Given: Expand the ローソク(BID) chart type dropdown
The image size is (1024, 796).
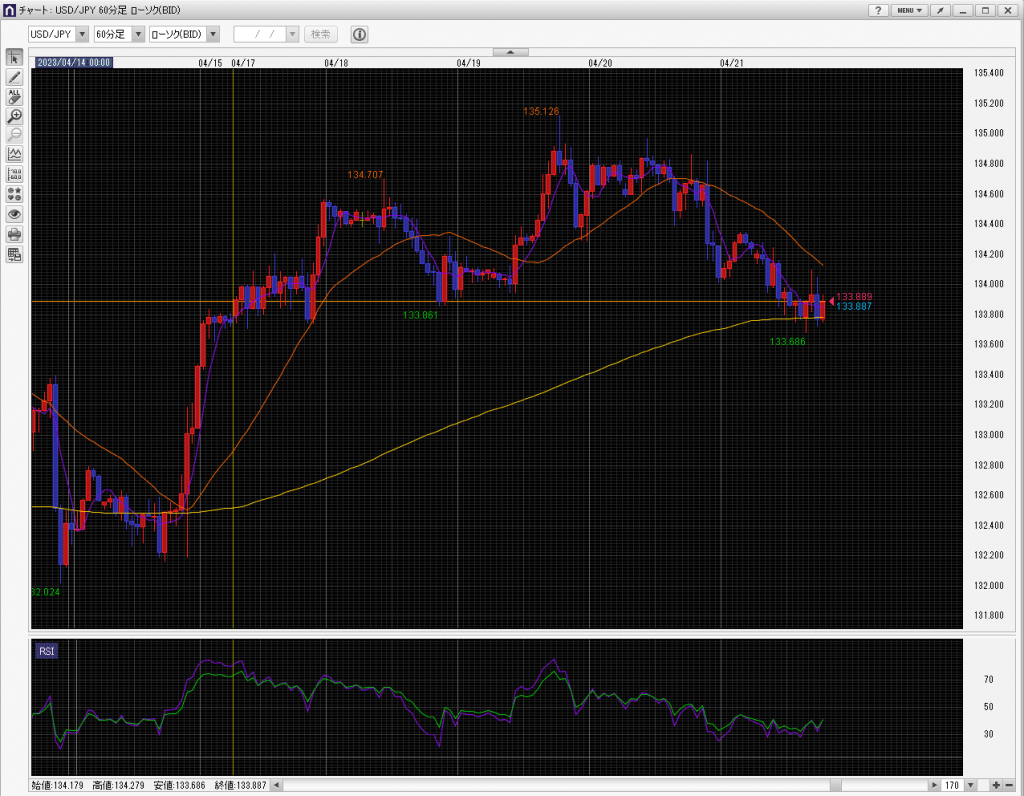Looking at the screenshot, I should click(213, 34).
